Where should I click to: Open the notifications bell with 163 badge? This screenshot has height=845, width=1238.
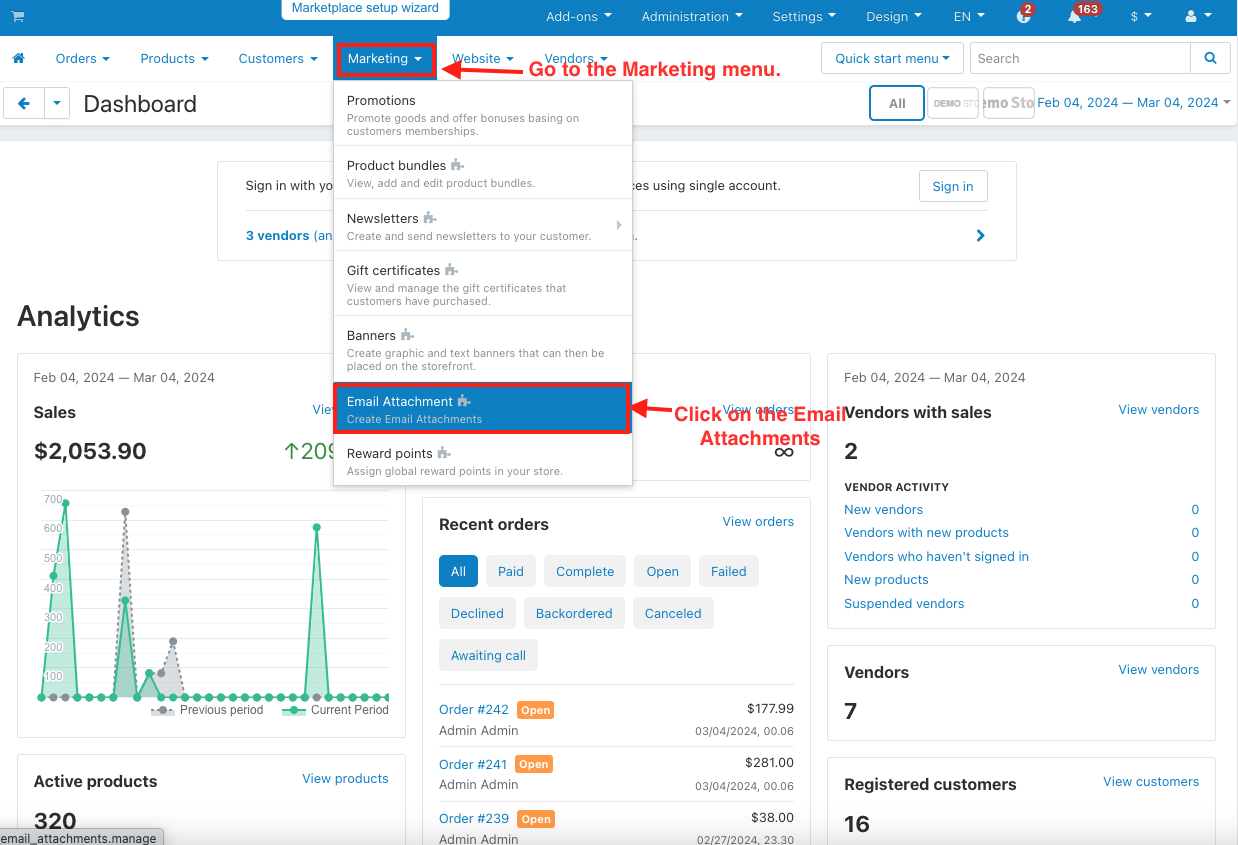point(1077,17)
